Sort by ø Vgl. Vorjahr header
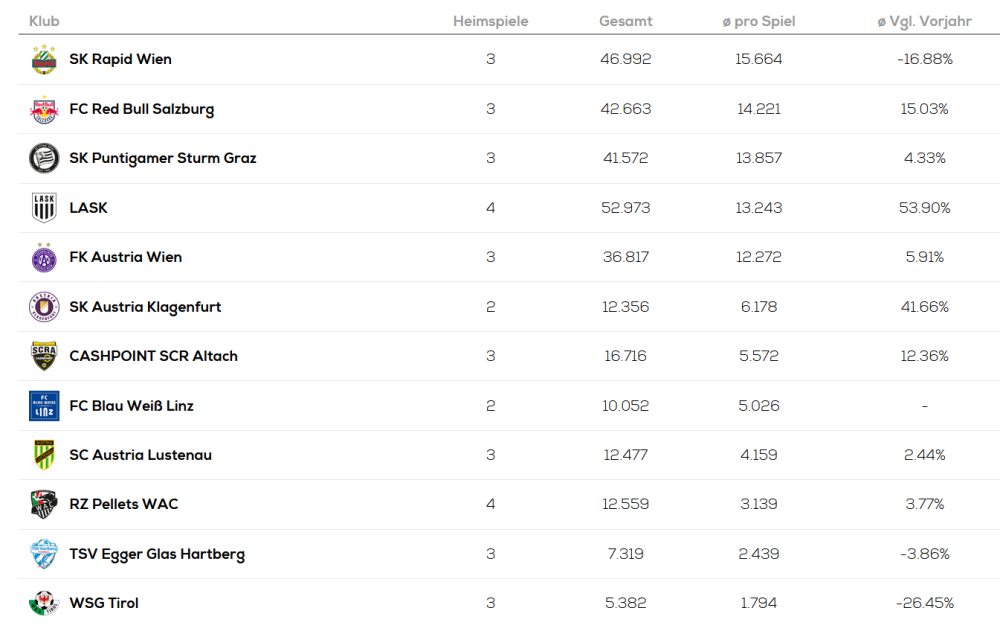This screenshot has width=1000, height=637. (924, 21)
